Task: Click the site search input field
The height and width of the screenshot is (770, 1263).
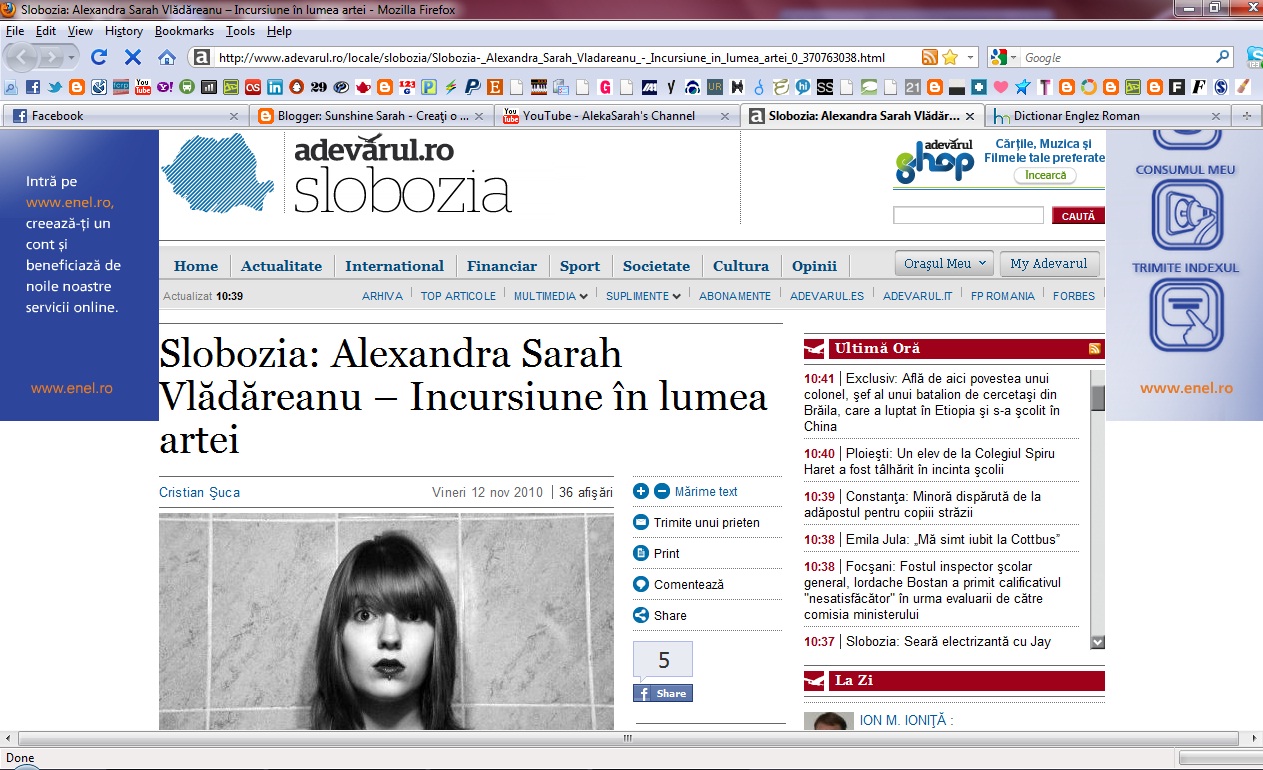Action: pos(968,216)
